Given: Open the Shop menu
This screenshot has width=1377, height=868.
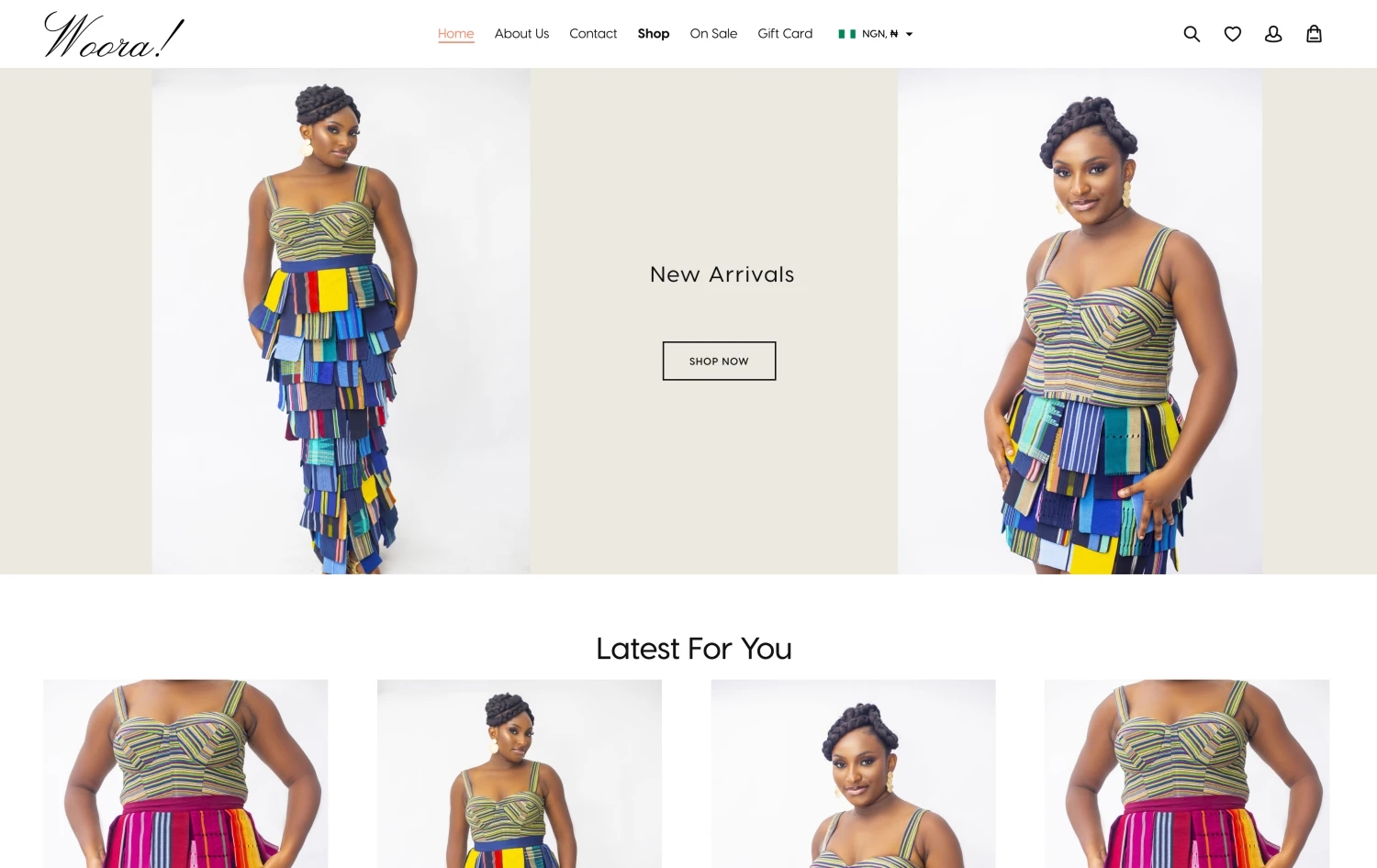Looking at the screenshot, I should (654, 33).
